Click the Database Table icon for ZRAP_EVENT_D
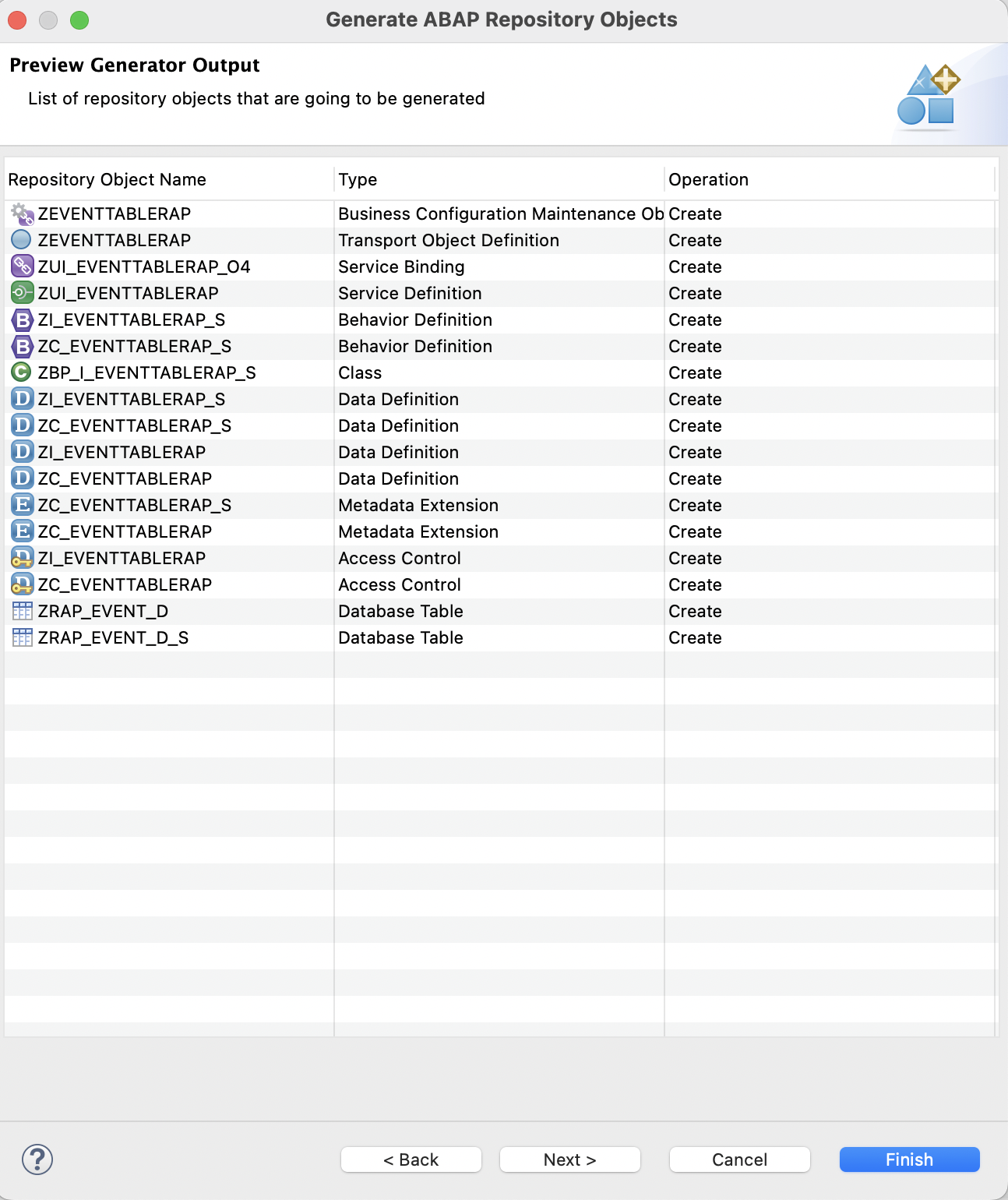The image size is (1008, 1200). tap(23, 611)
